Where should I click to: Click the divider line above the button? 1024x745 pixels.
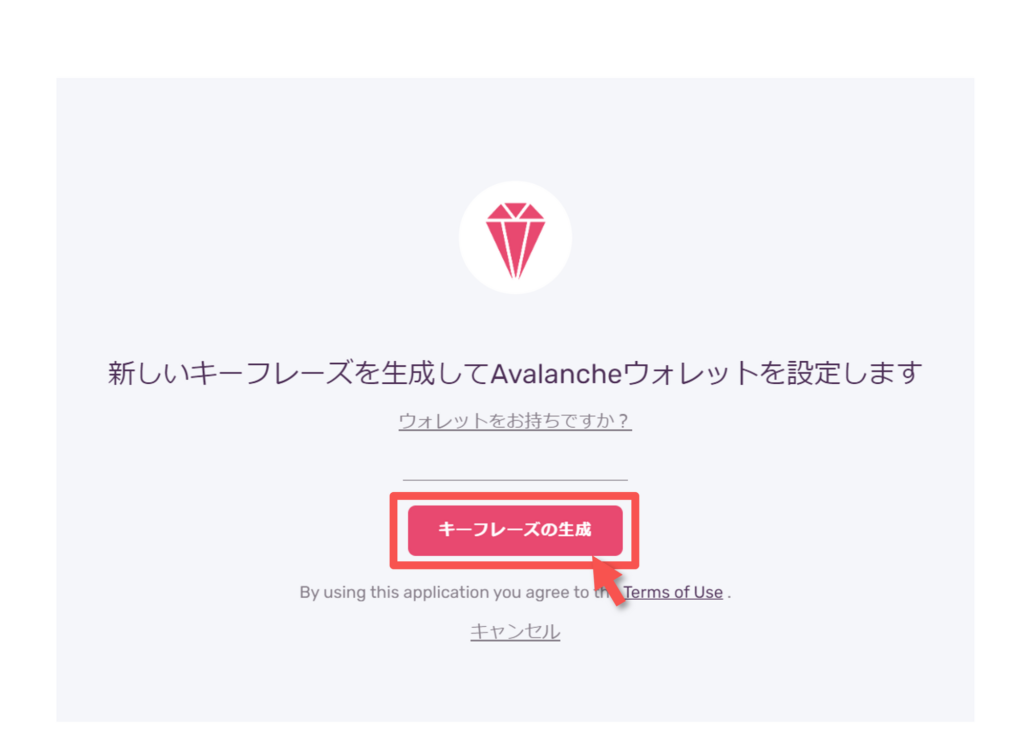click(515, 480)
